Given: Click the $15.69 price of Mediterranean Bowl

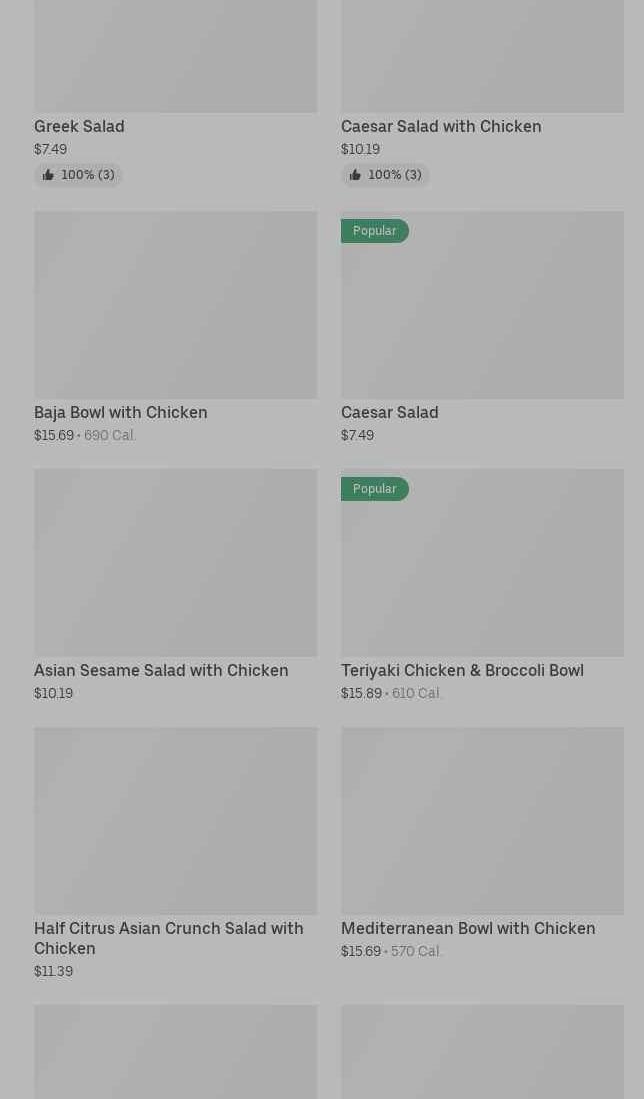Looking at the screenshot, I should (361, 951).
